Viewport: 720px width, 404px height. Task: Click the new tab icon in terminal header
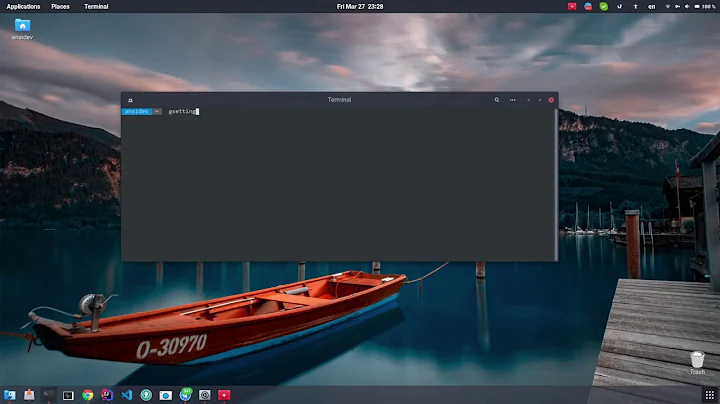click(x=130, y=100)
